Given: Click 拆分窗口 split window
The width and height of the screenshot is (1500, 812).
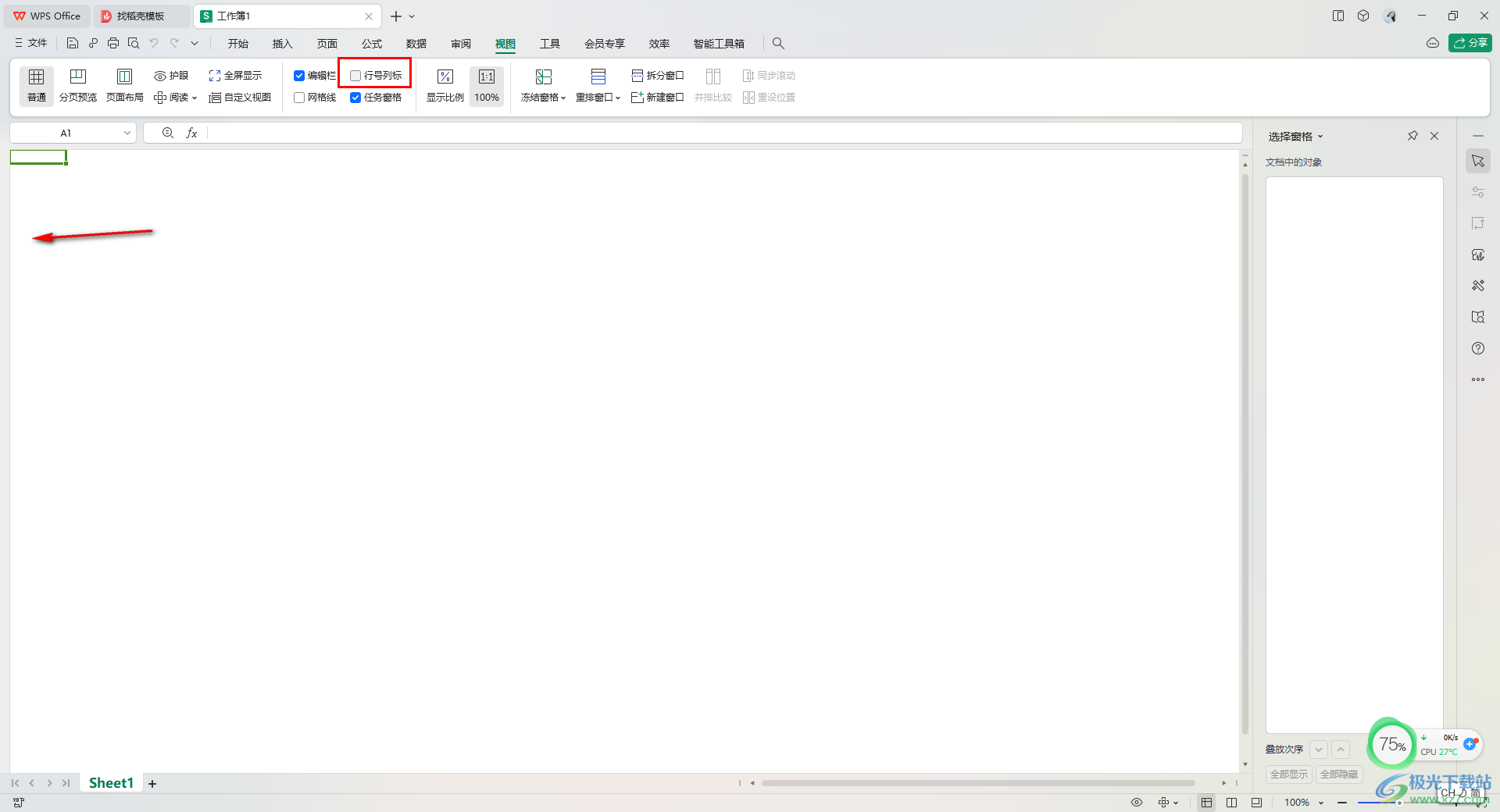Looking at the screenshot, I should [x=658, y=76].
